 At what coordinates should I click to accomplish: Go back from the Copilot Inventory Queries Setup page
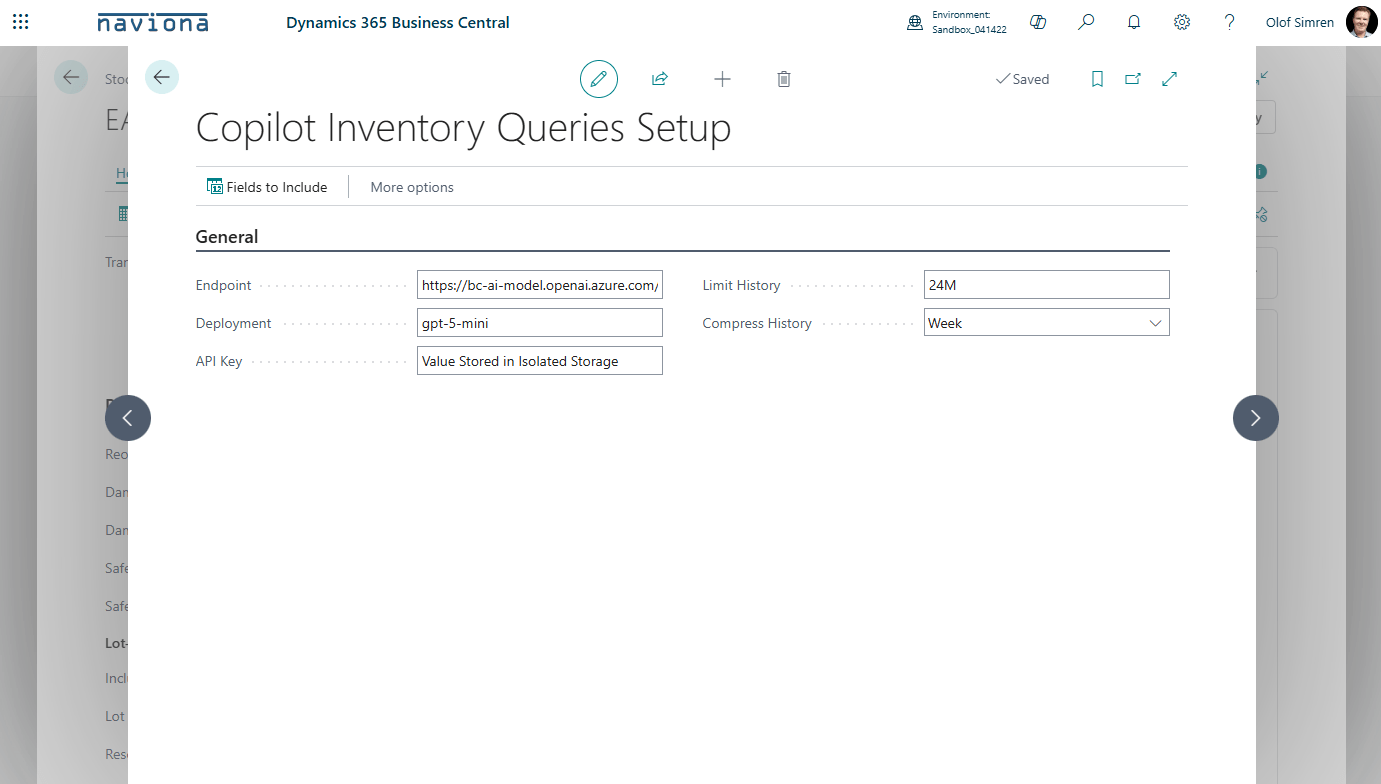(x=162, y=77)
